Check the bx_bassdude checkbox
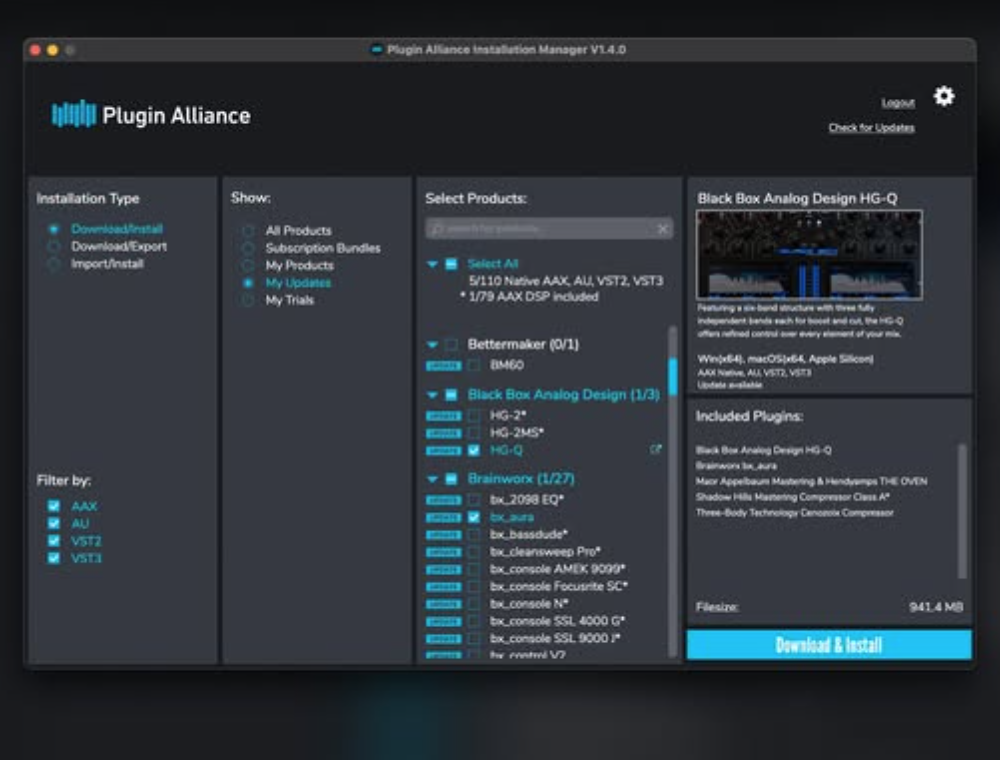 click(x=474, y=534)
